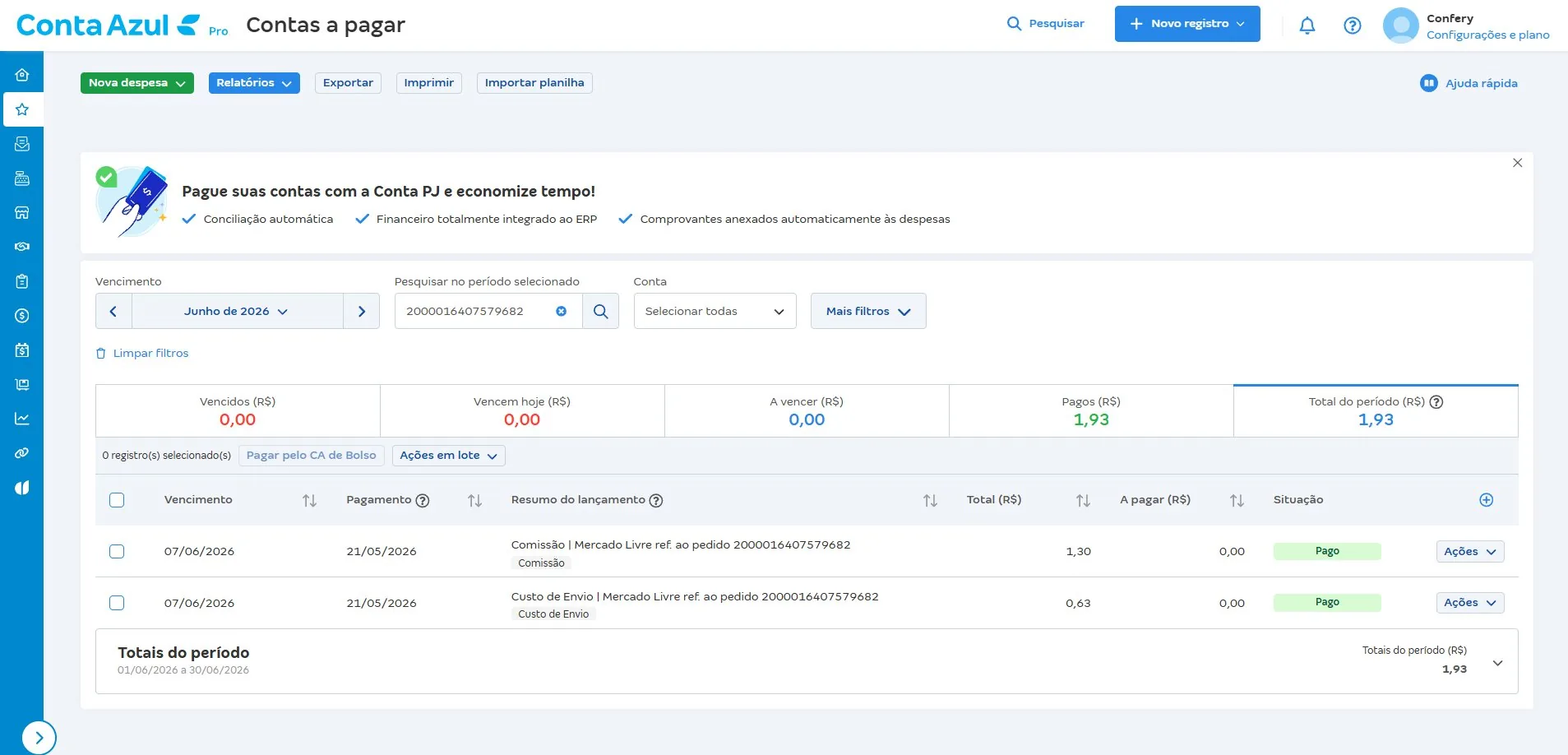Sort by Resumo do lançamento column arrows

[930, 500]
